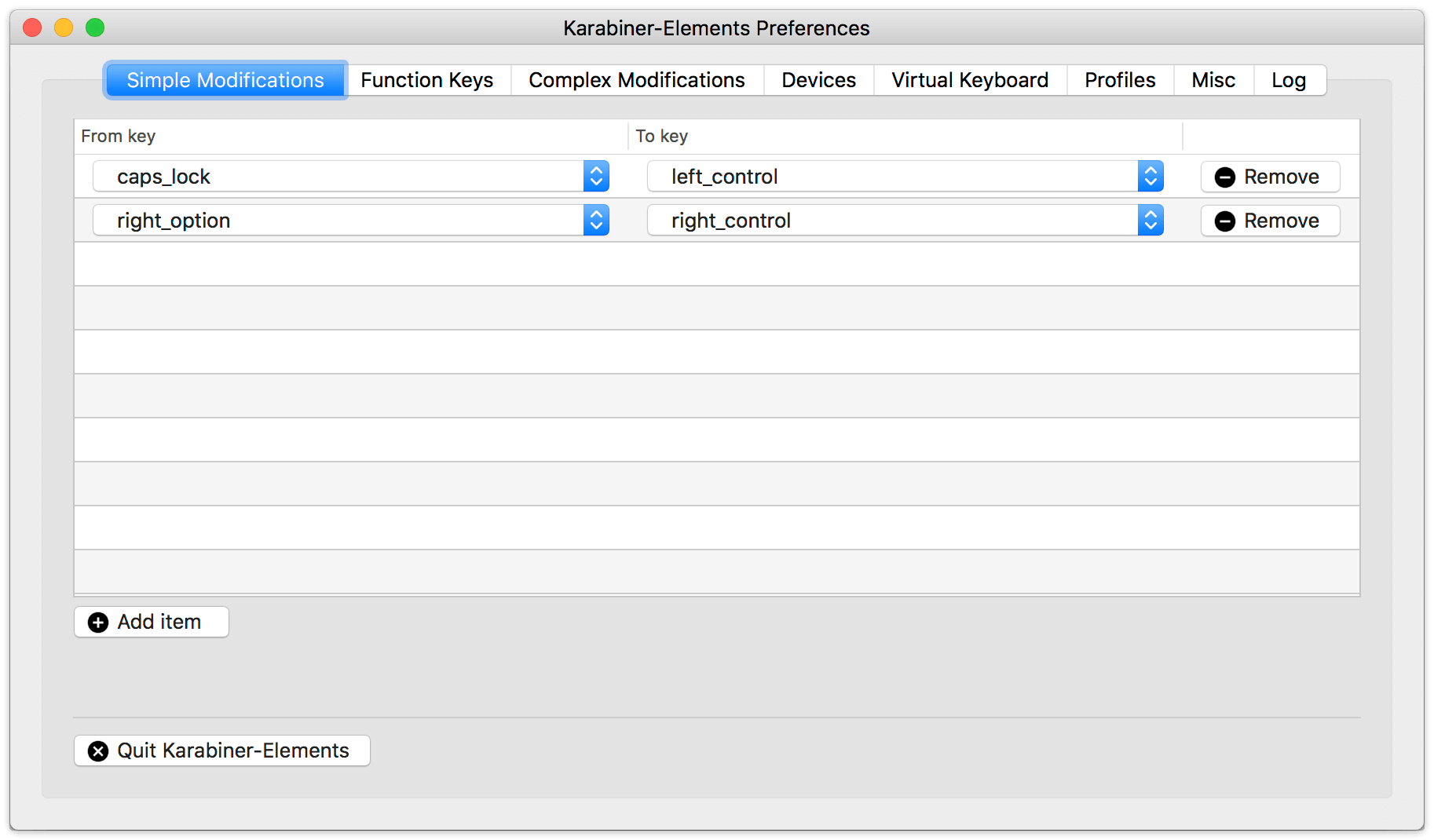This screenshot has width=1434, height=840.
Task: Click the stepper arrows on right_control dropdown
Action: pos(1150,221)
